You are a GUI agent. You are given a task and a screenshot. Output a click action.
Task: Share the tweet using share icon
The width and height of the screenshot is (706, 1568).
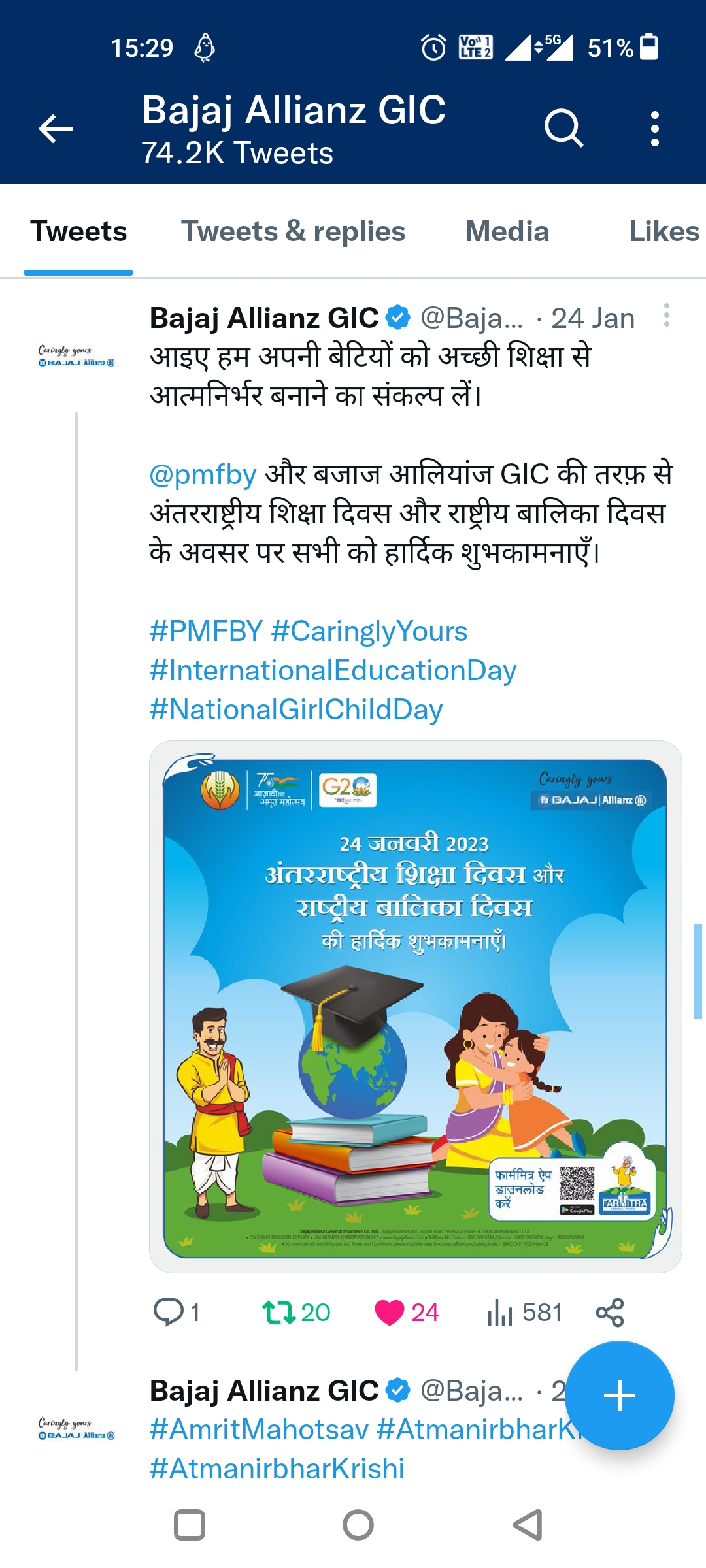click(x=610, y=1313)
